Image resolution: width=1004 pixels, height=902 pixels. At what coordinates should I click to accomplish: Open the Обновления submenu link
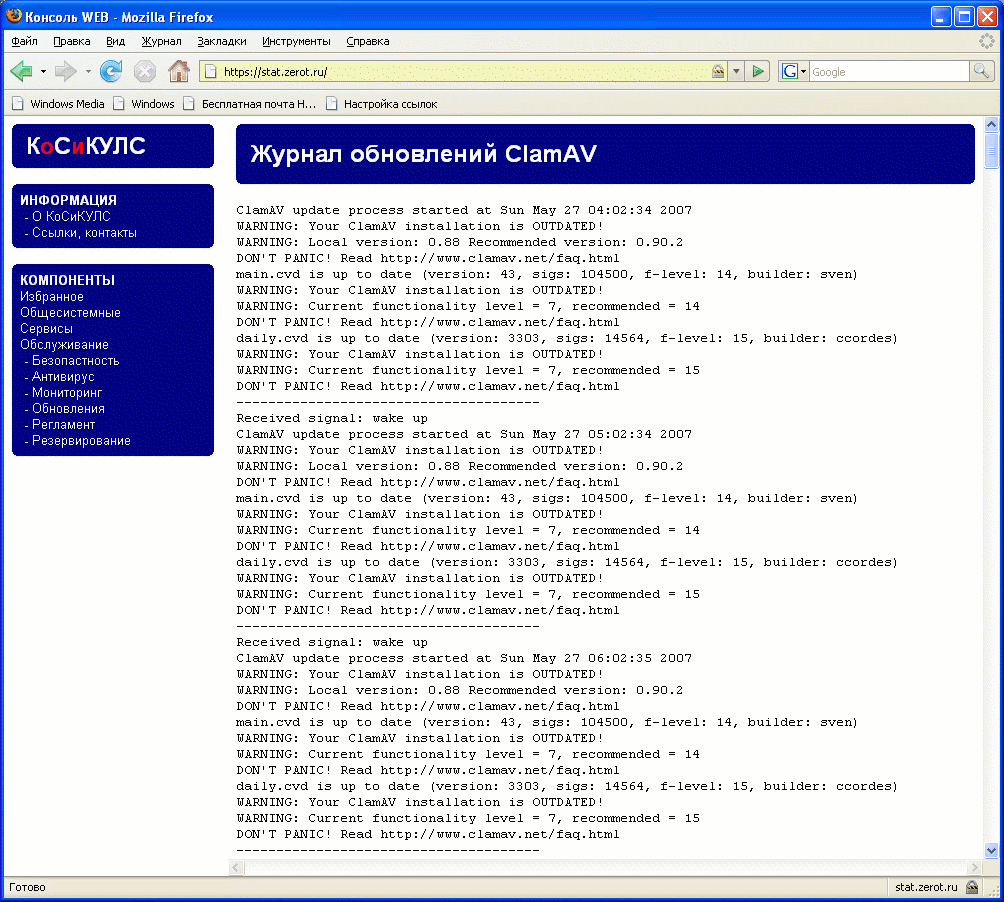(x=68, y=408)
